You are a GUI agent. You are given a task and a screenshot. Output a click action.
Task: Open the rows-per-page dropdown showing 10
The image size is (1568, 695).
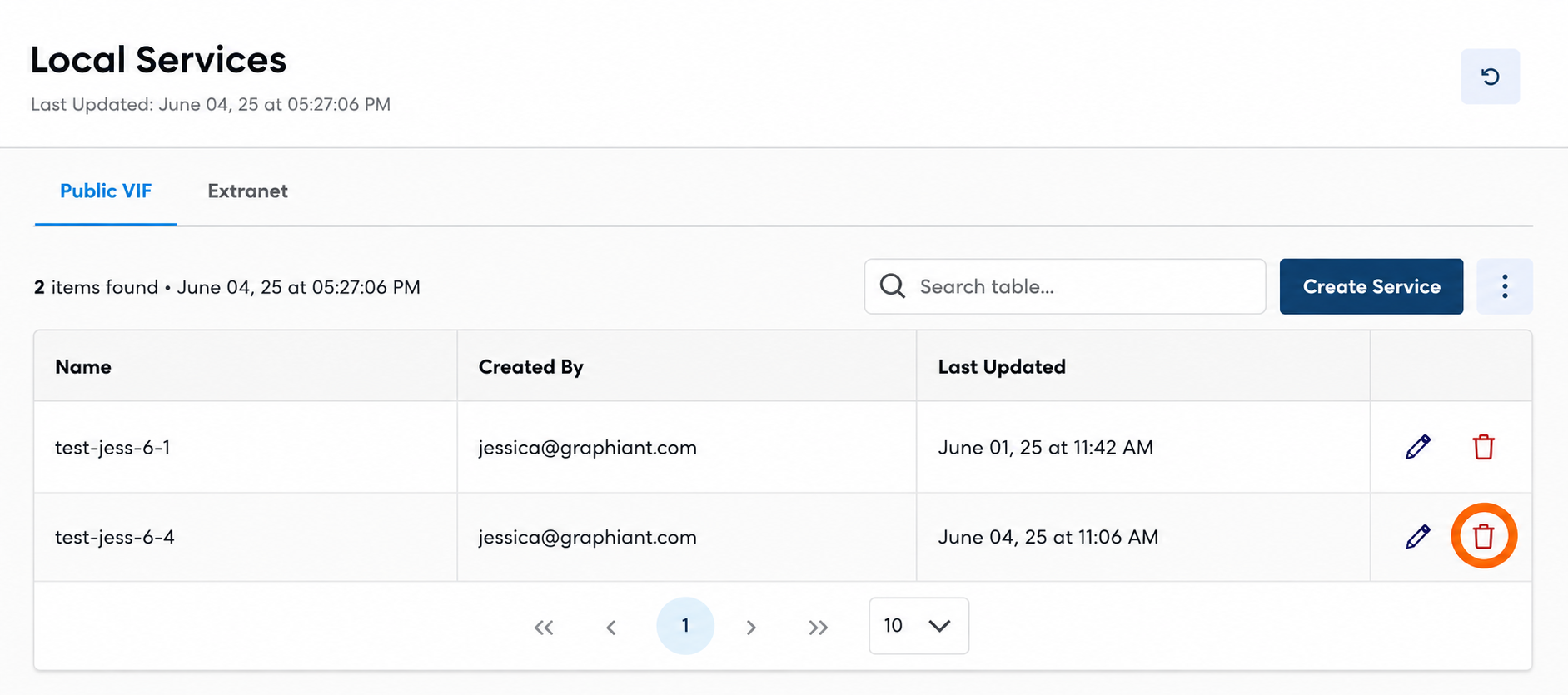(x=918, y=625)
